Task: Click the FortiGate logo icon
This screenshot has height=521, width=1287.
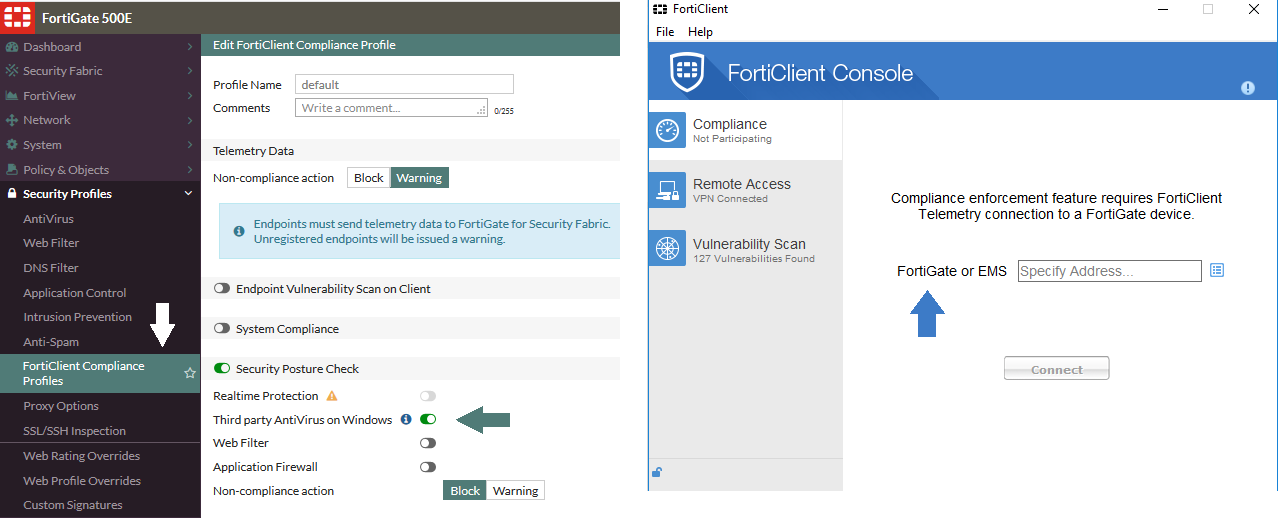Action: tap(17, 16)
